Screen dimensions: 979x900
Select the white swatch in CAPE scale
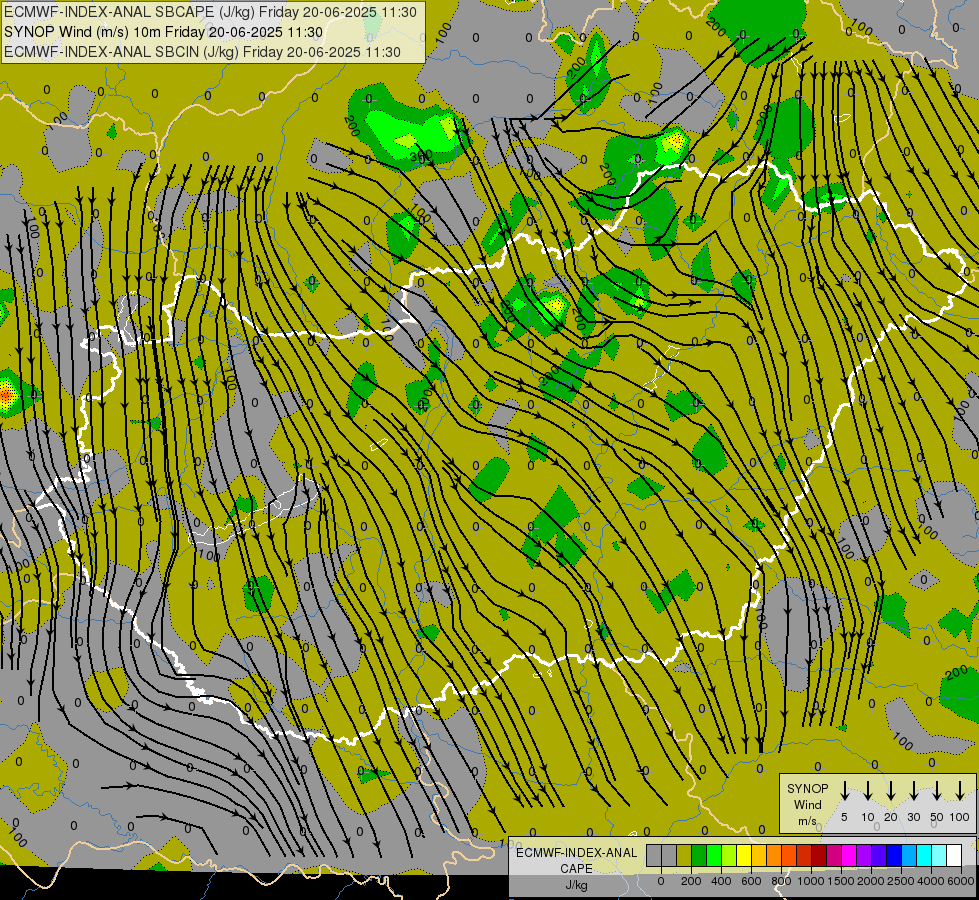tap(955, 856)
